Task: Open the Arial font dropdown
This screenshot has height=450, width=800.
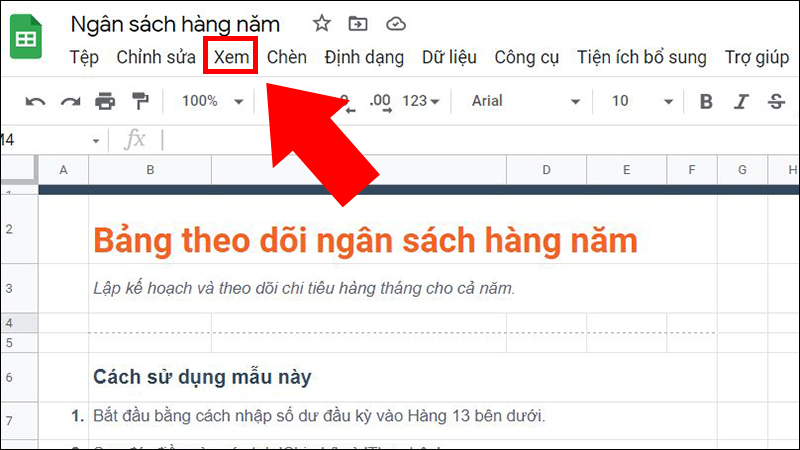Action: point(525,101)
